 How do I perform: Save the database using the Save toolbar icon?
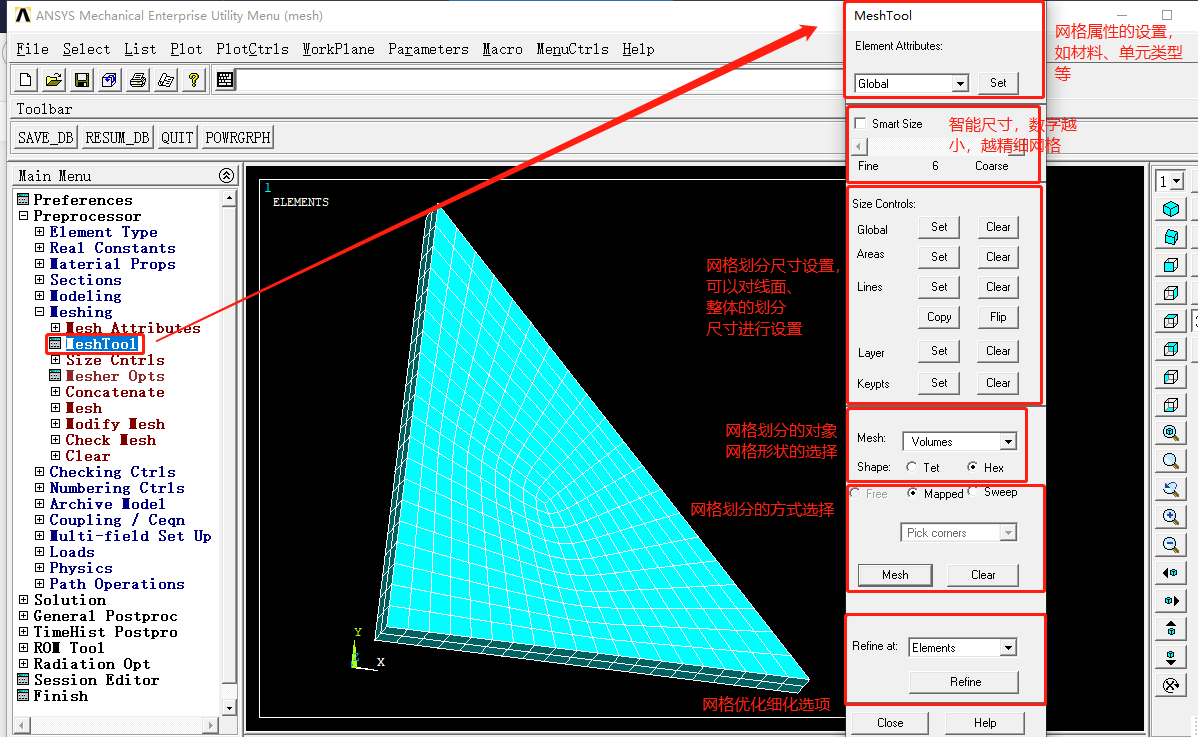(82, 79)
